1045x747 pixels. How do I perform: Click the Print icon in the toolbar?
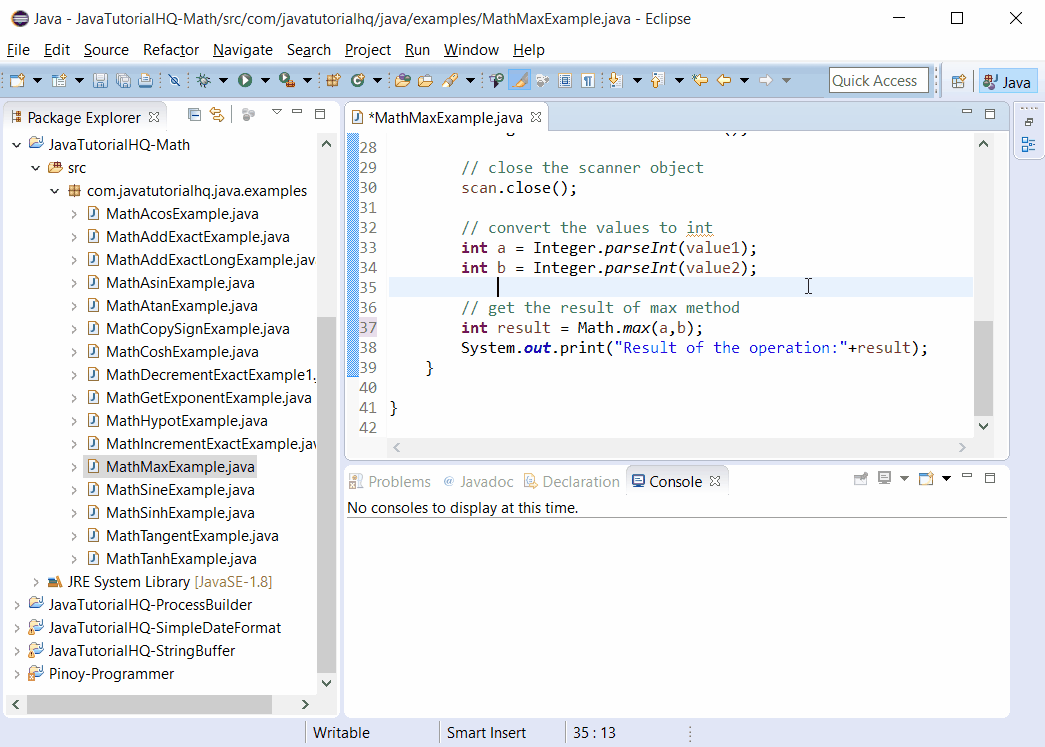[145, 80]
